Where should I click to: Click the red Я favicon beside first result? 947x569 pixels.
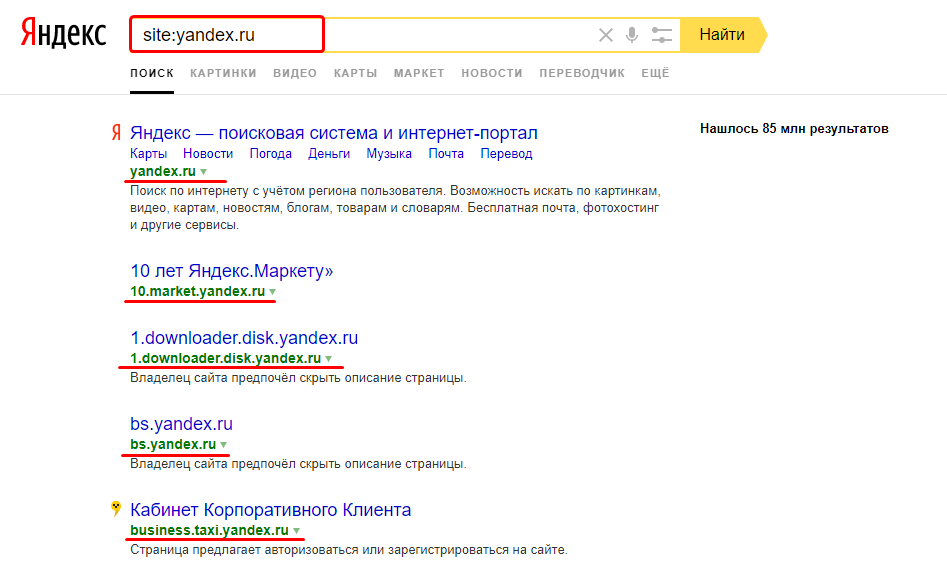[116, 132]
